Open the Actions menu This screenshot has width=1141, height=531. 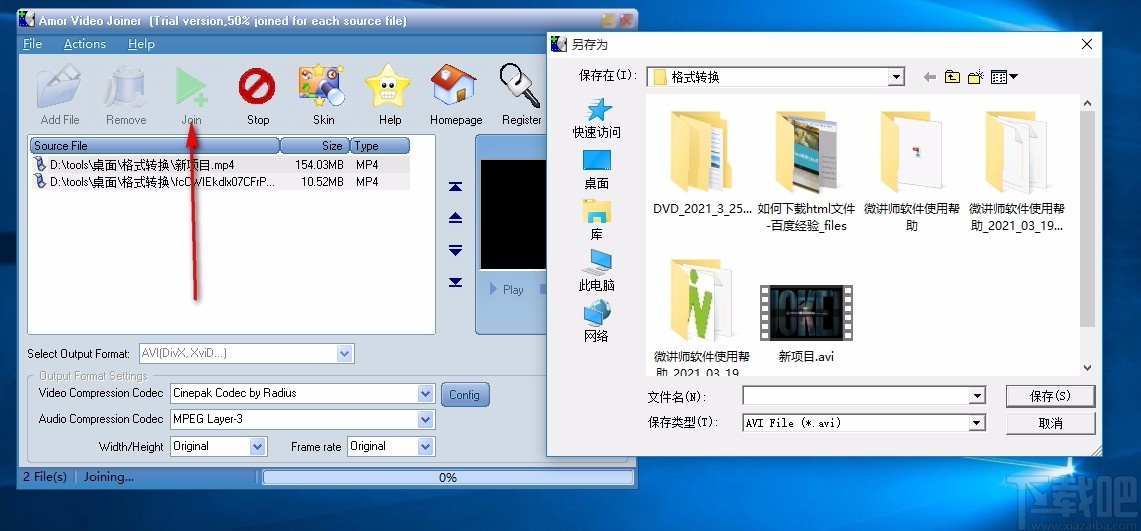pyautogui.click(x=84, y=44)
